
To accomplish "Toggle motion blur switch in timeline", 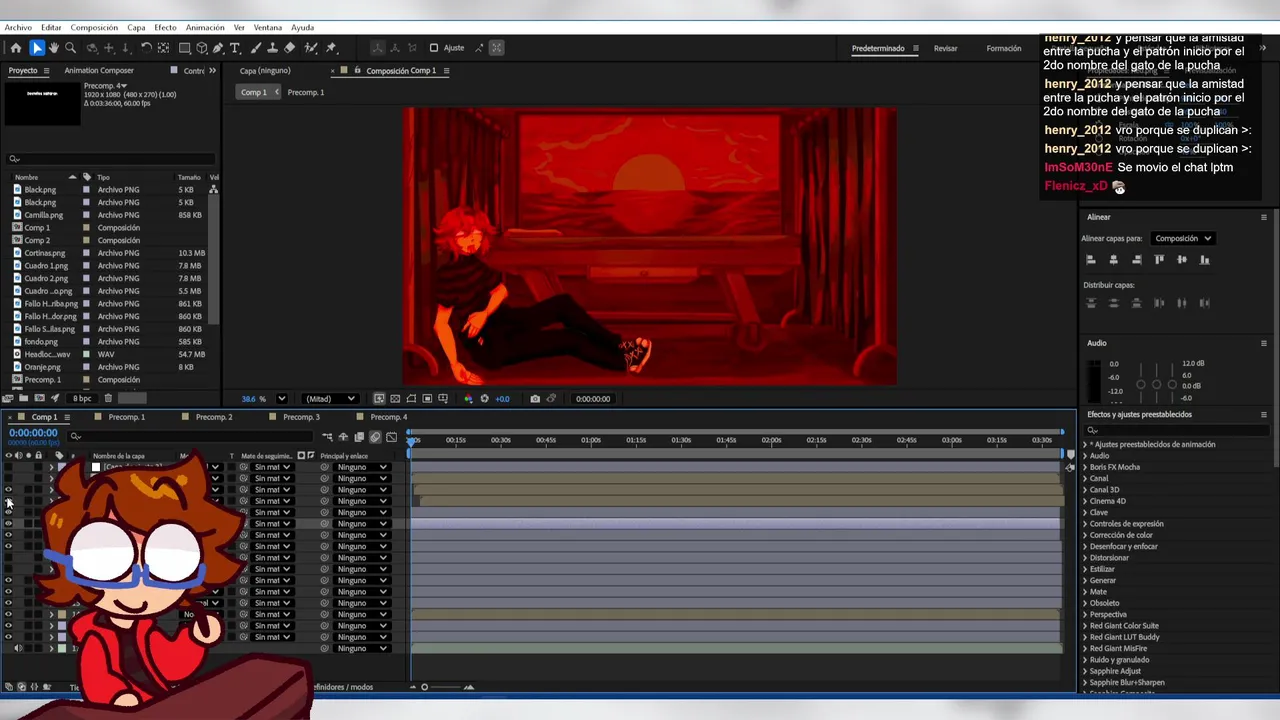I will [375, 437].
